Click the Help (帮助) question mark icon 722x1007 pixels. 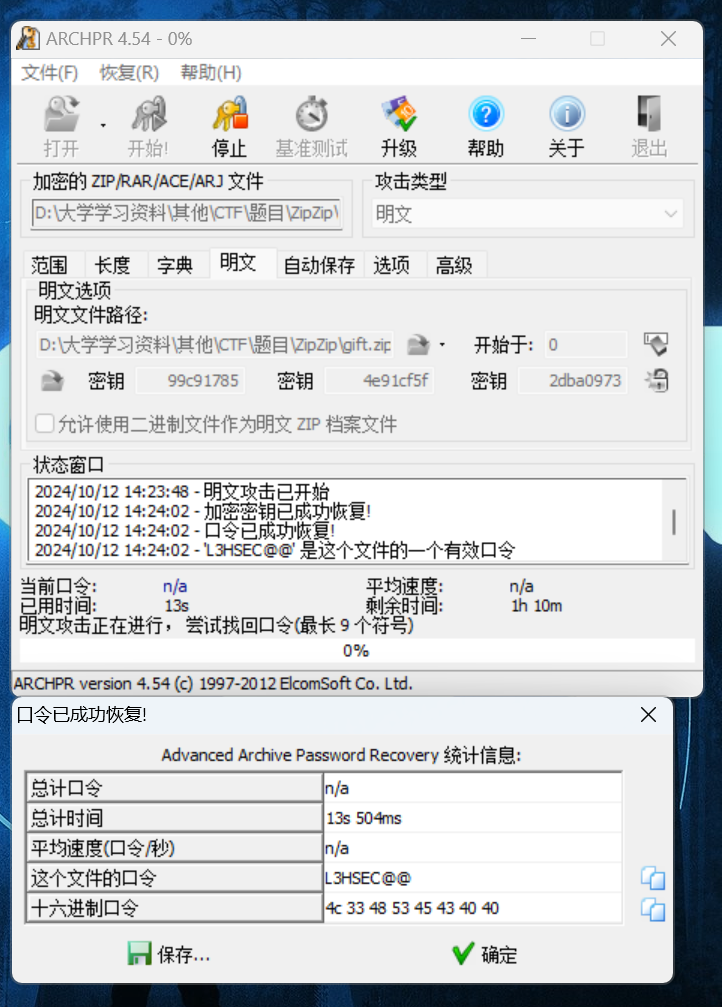(485, 115)
